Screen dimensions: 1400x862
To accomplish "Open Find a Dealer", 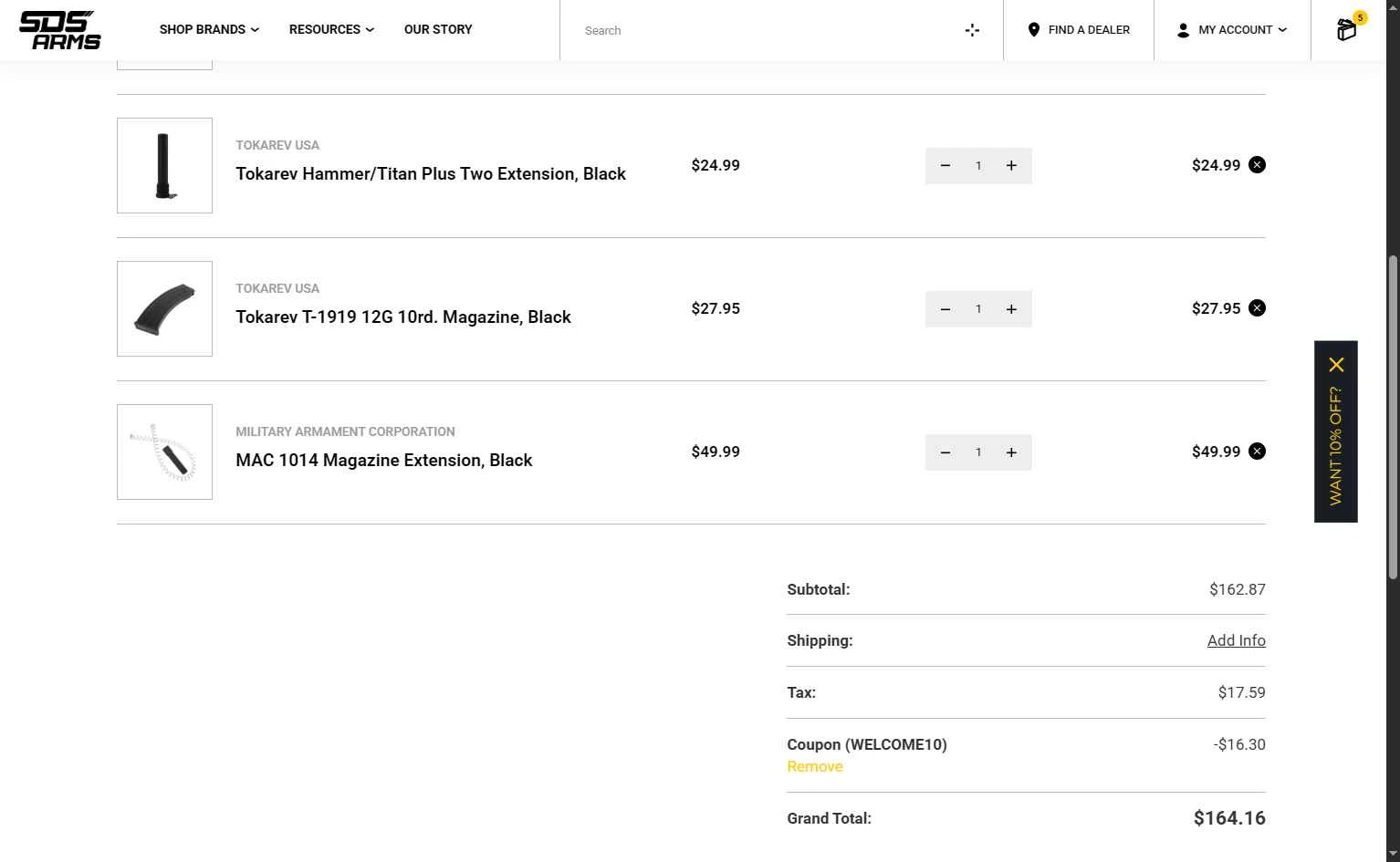I will coord(1079,30).
